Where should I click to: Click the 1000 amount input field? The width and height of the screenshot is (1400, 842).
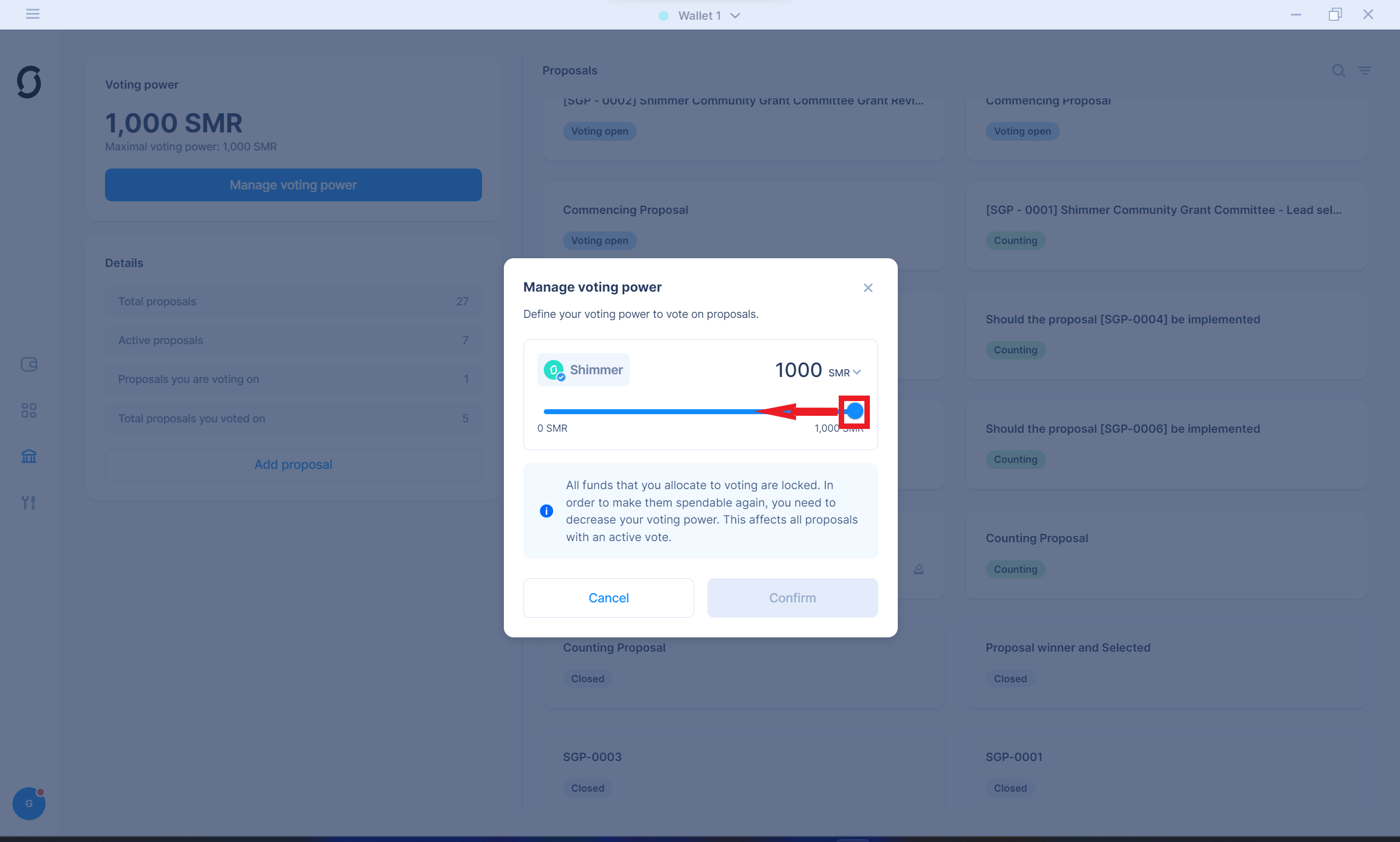click(x=798, y=370)
